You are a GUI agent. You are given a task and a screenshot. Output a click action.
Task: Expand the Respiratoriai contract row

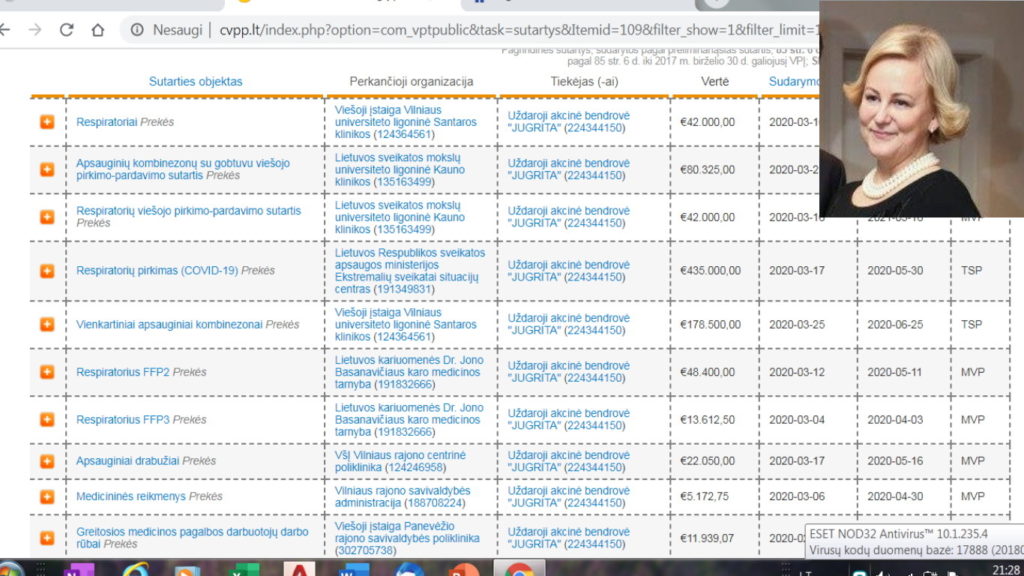pyautogui.click(x=47, y=122)
